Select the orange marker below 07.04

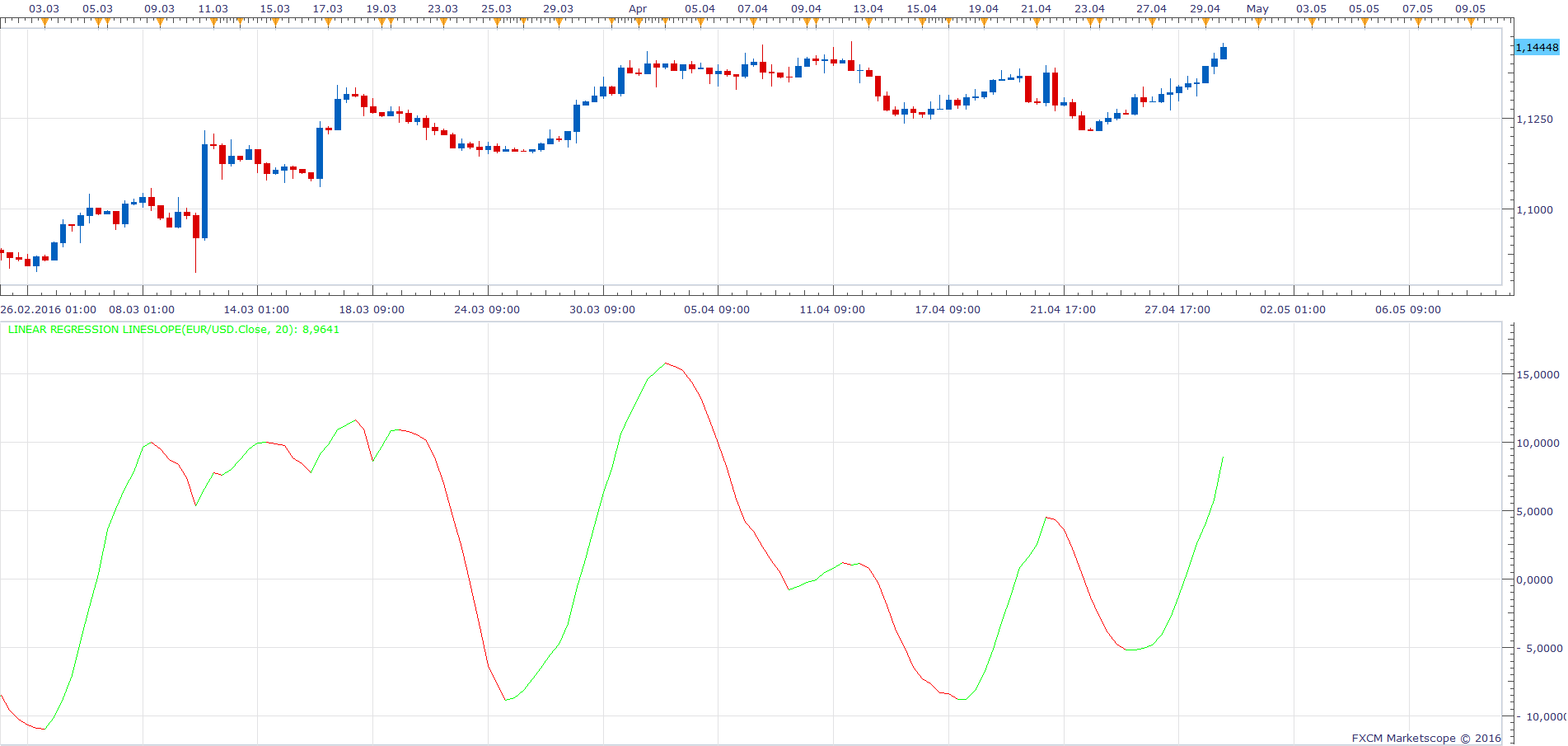pos(753,22)
